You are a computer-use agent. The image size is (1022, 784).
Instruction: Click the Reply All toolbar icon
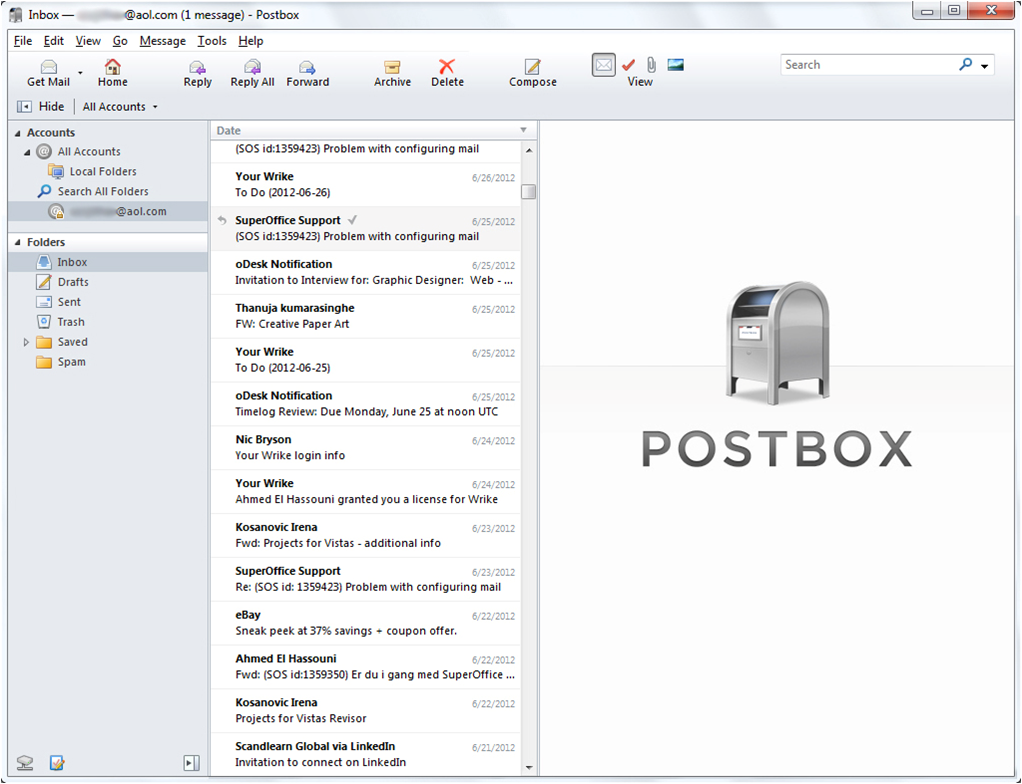pyautogui.click(x=252, y=73)
